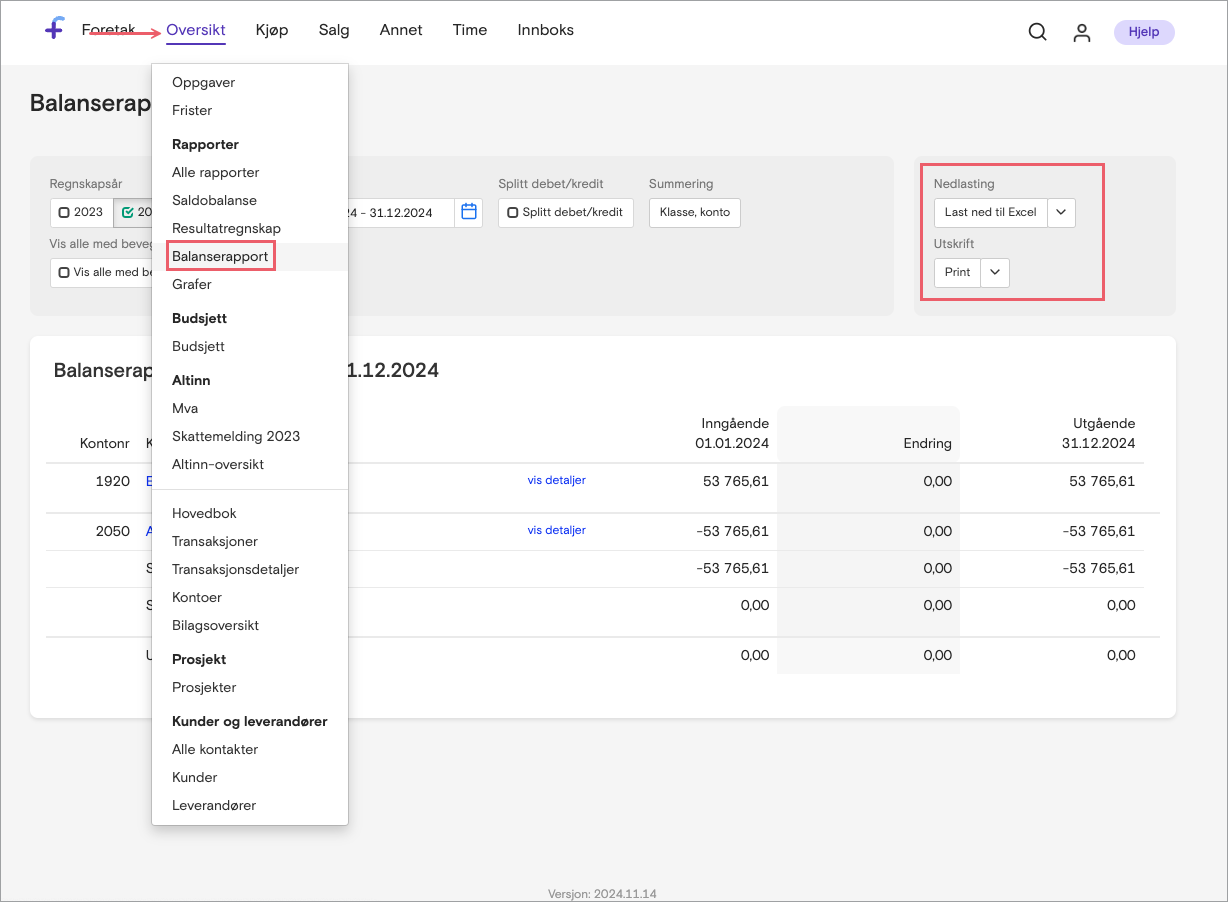Toggle the 2023 accounting year checkbox
This screenshot has width=1228, height=902.
coord(64,213)
